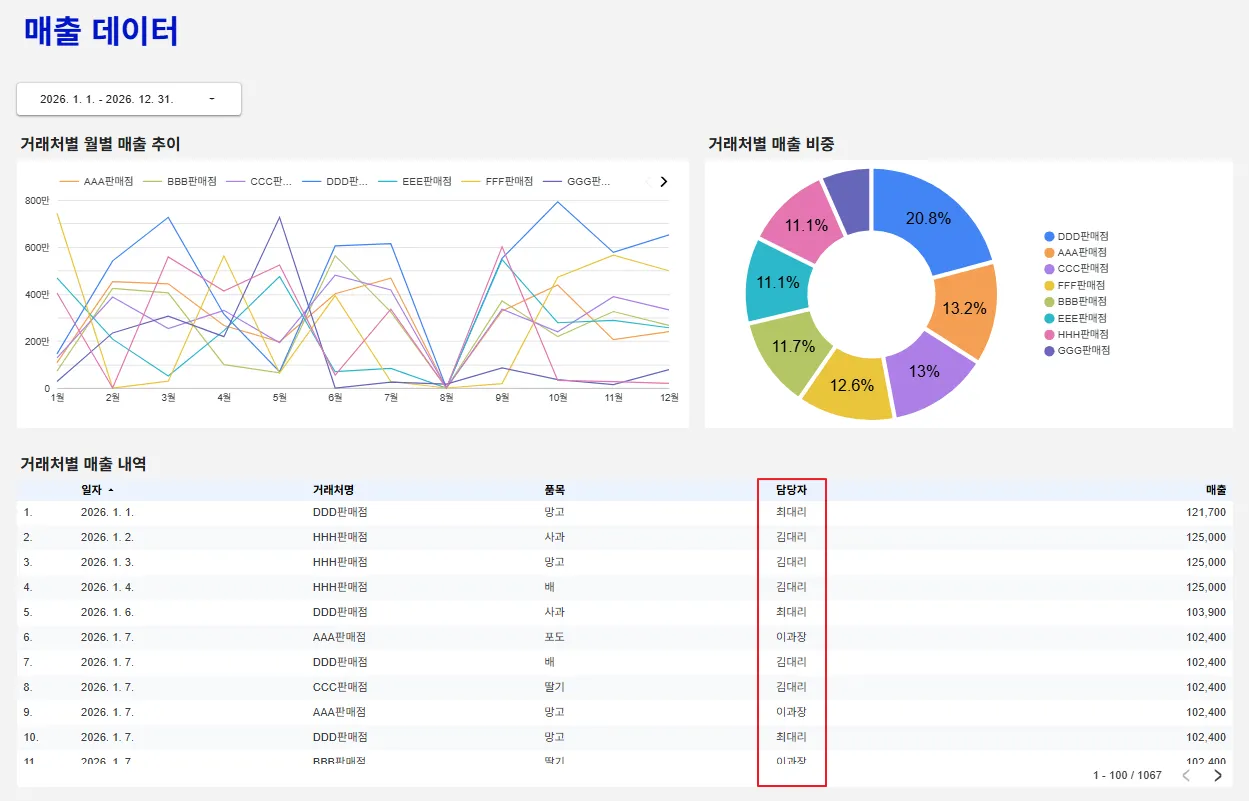Sort table by 품목 column header
Screen dimensions: 1249x801
click(555, 490)
